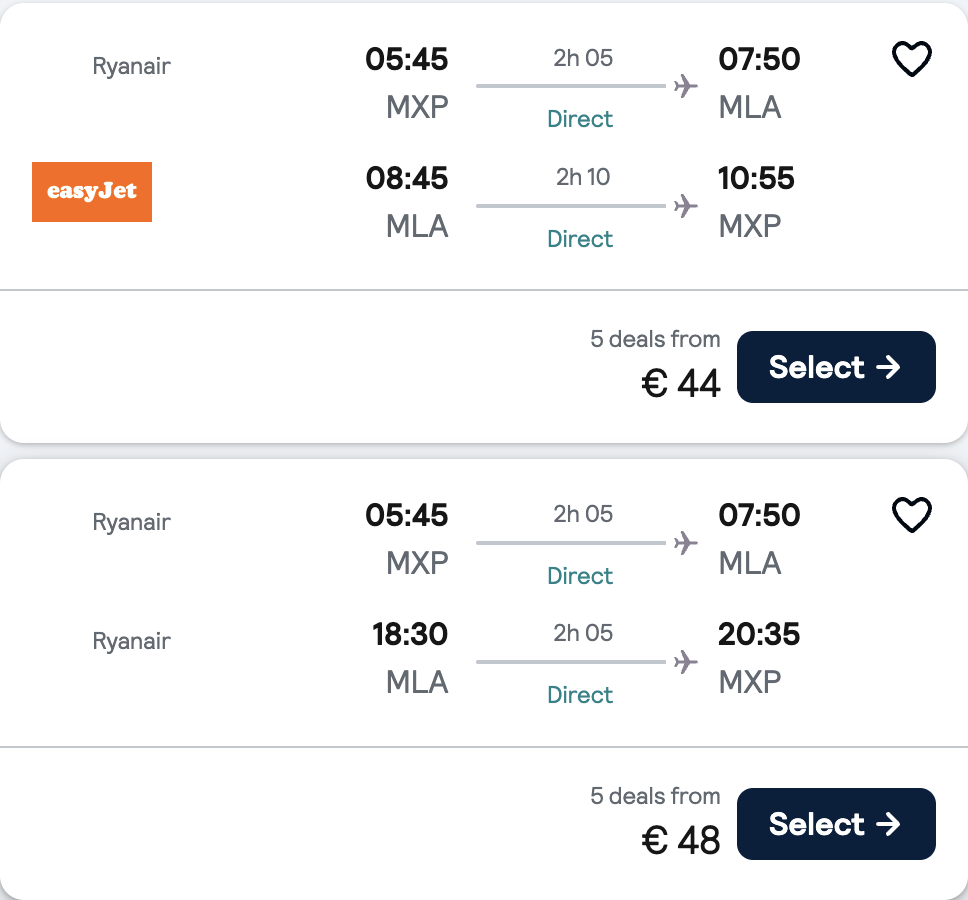Click the easyJet airline logo
968x900 pixels.
click(92, 191)
